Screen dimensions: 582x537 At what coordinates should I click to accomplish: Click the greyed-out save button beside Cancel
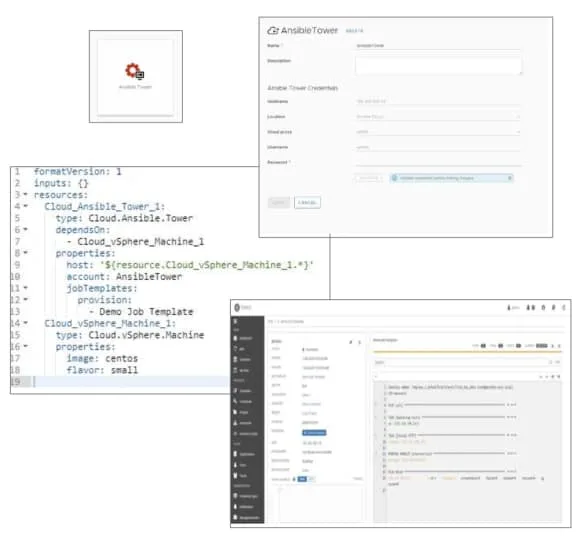click(278, 202)
